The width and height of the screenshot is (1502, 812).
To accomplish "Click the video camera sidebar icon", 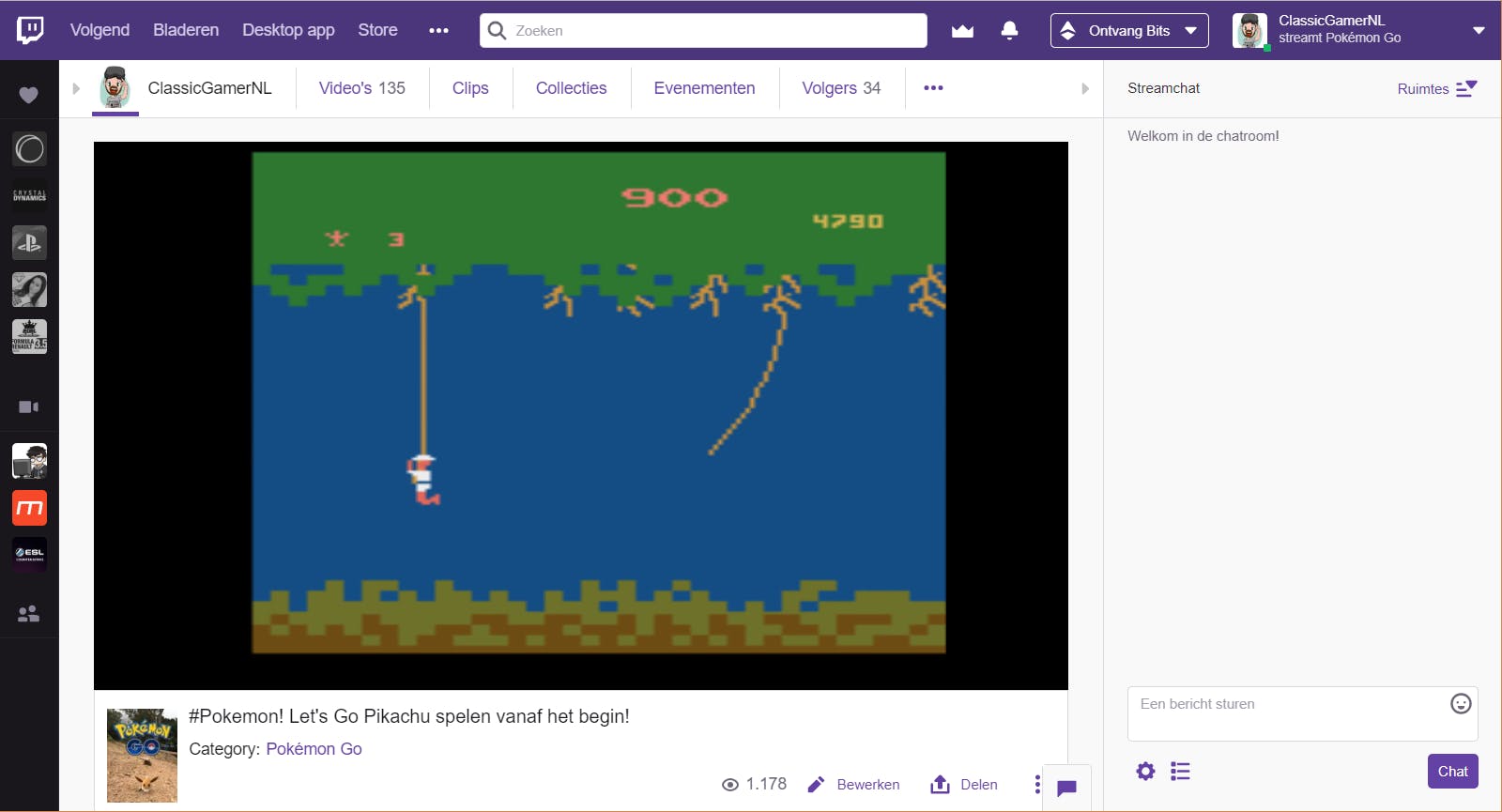I will point(29,406).
